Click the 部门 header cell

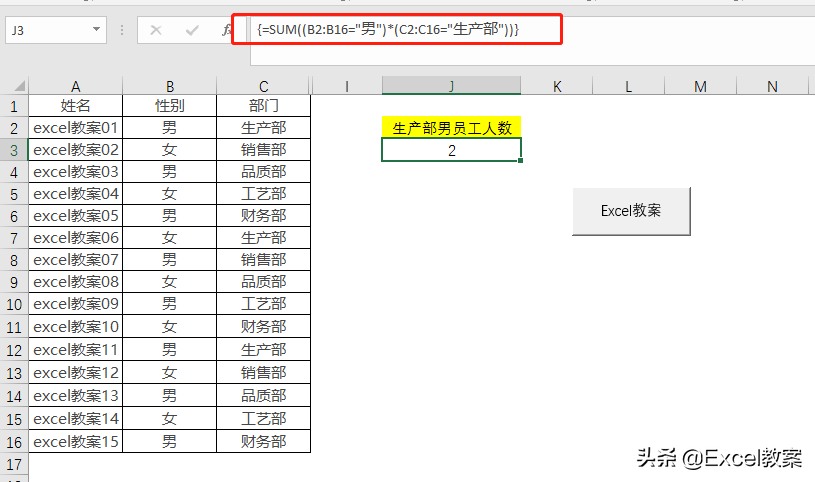pos(264,106)
